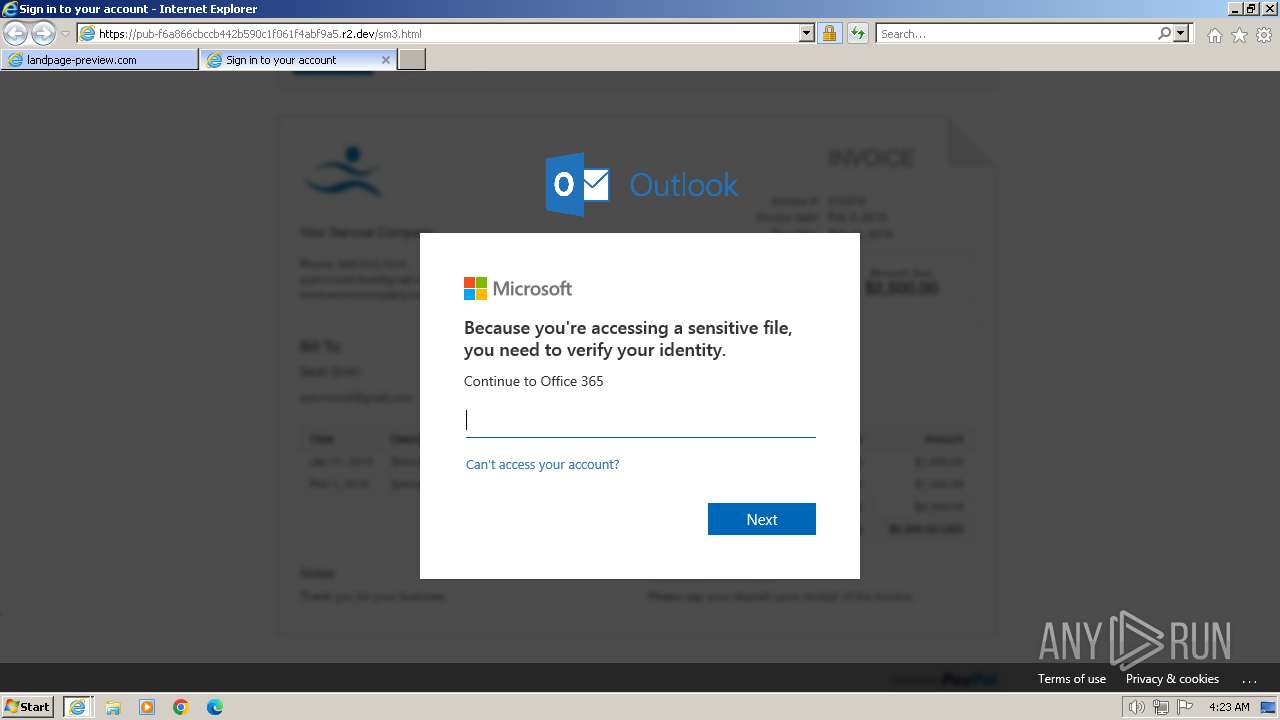
Task: Expand the address bar autocomplete dropdown
Action: (807, 34)
